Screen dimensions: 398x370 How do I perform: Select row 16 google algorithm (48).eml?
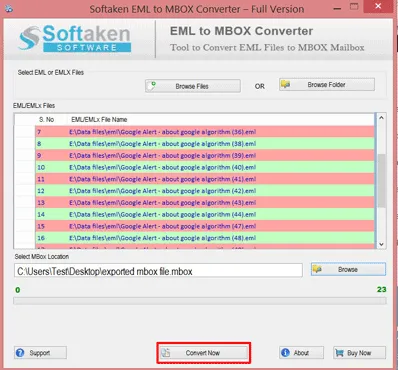[x=205, y=238]
